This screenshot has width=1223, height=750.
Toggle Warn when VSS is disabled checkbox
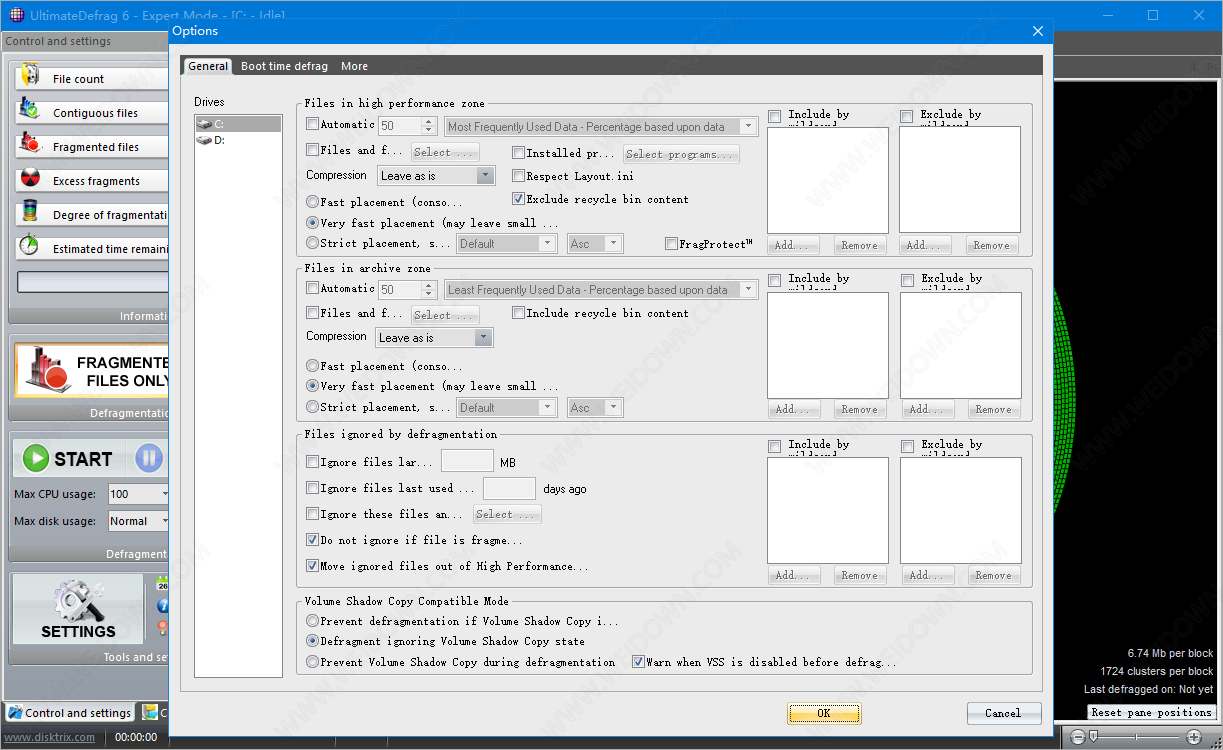click(x=638, y=662)
